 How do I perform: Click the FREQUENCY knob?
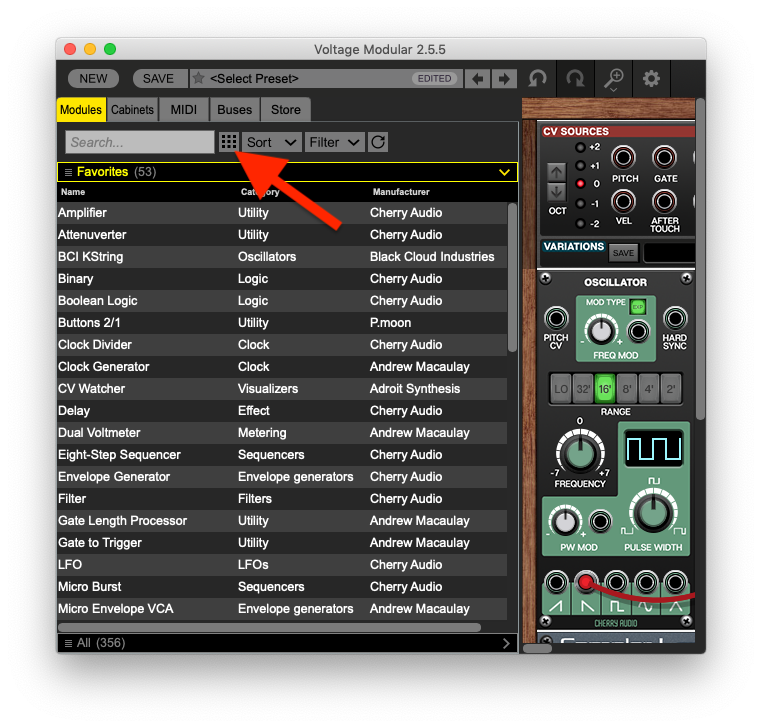(580, 452)
